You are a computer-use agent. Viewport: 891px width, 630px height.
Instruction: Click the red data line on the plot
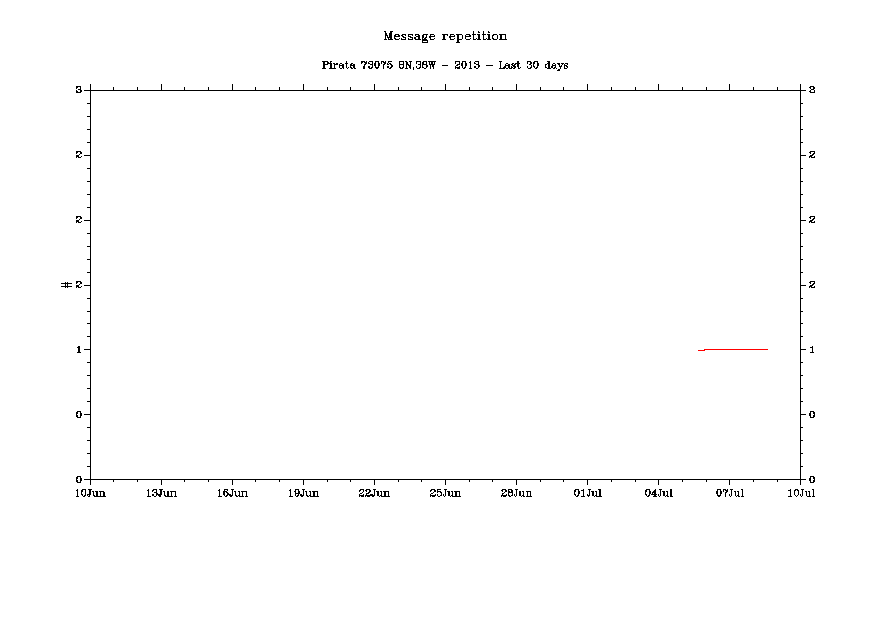click(735, 349)
